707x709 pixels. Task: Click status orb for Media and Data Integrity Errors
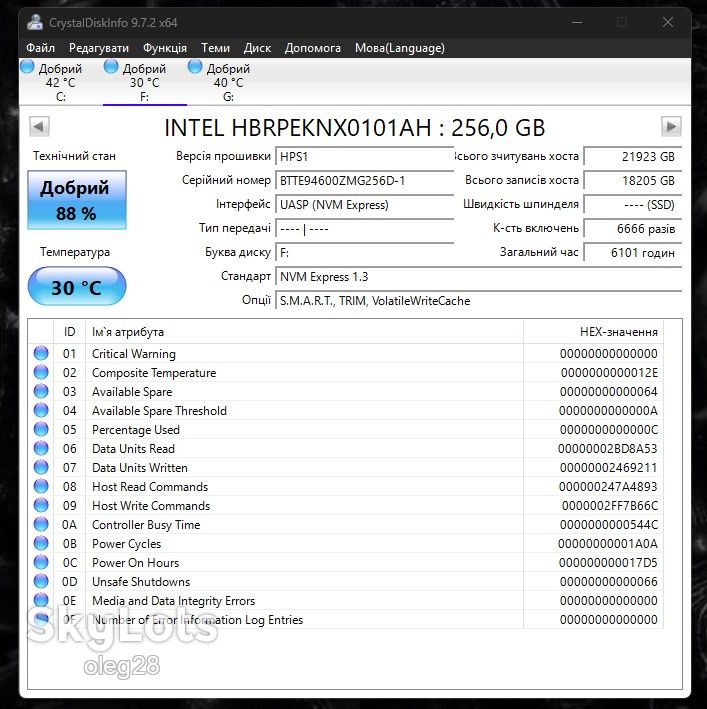41,600
